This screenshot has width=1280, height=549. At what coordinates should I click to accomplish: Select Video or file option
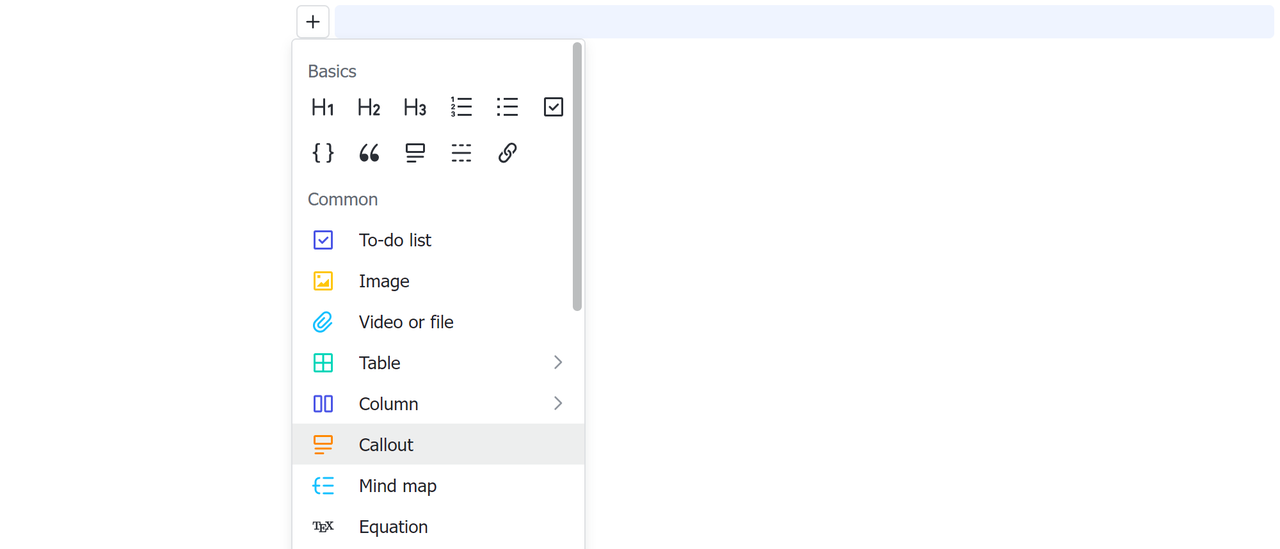(406, 322)
